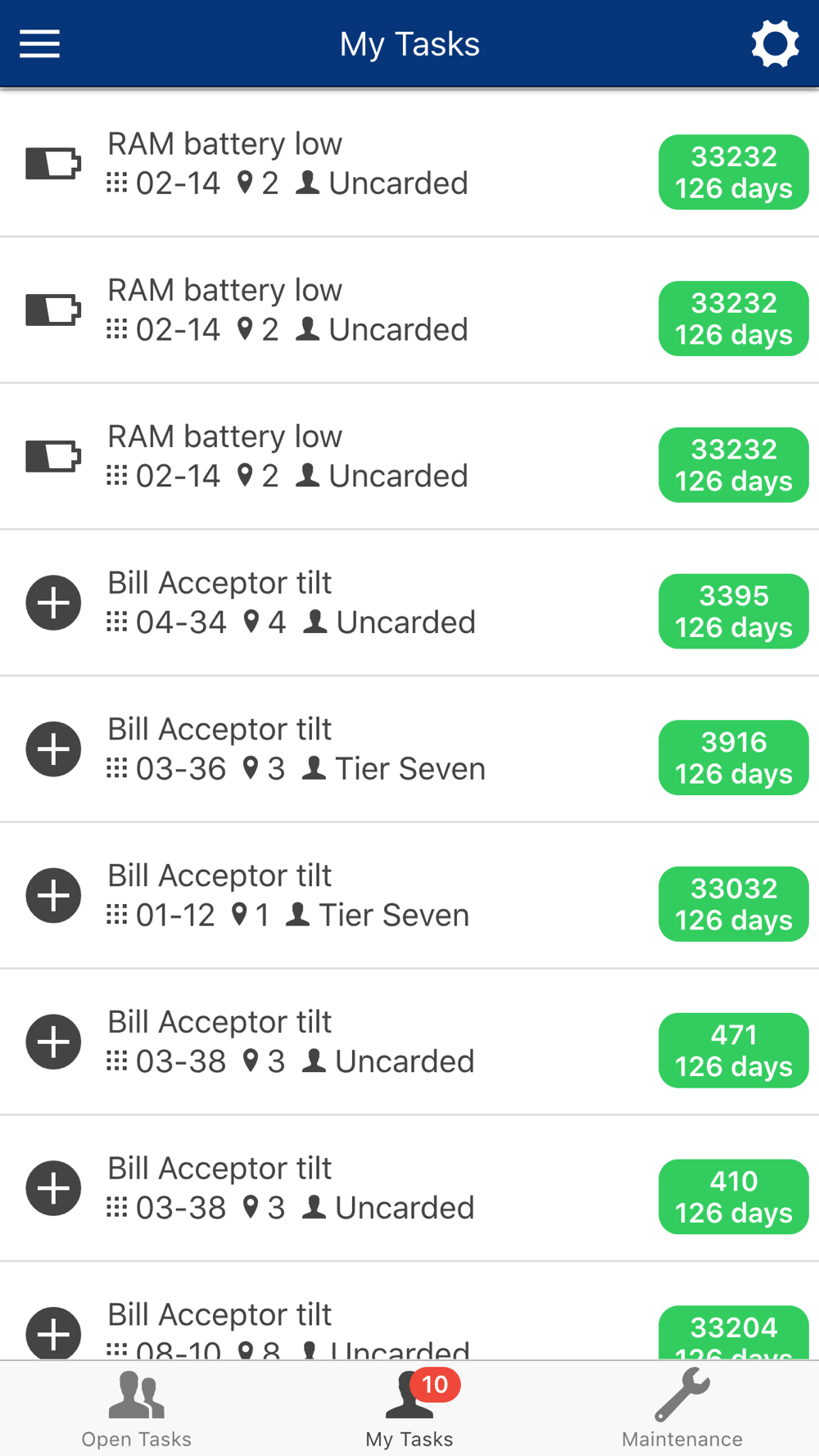Tap the green 3395 badge

[734, 611]
